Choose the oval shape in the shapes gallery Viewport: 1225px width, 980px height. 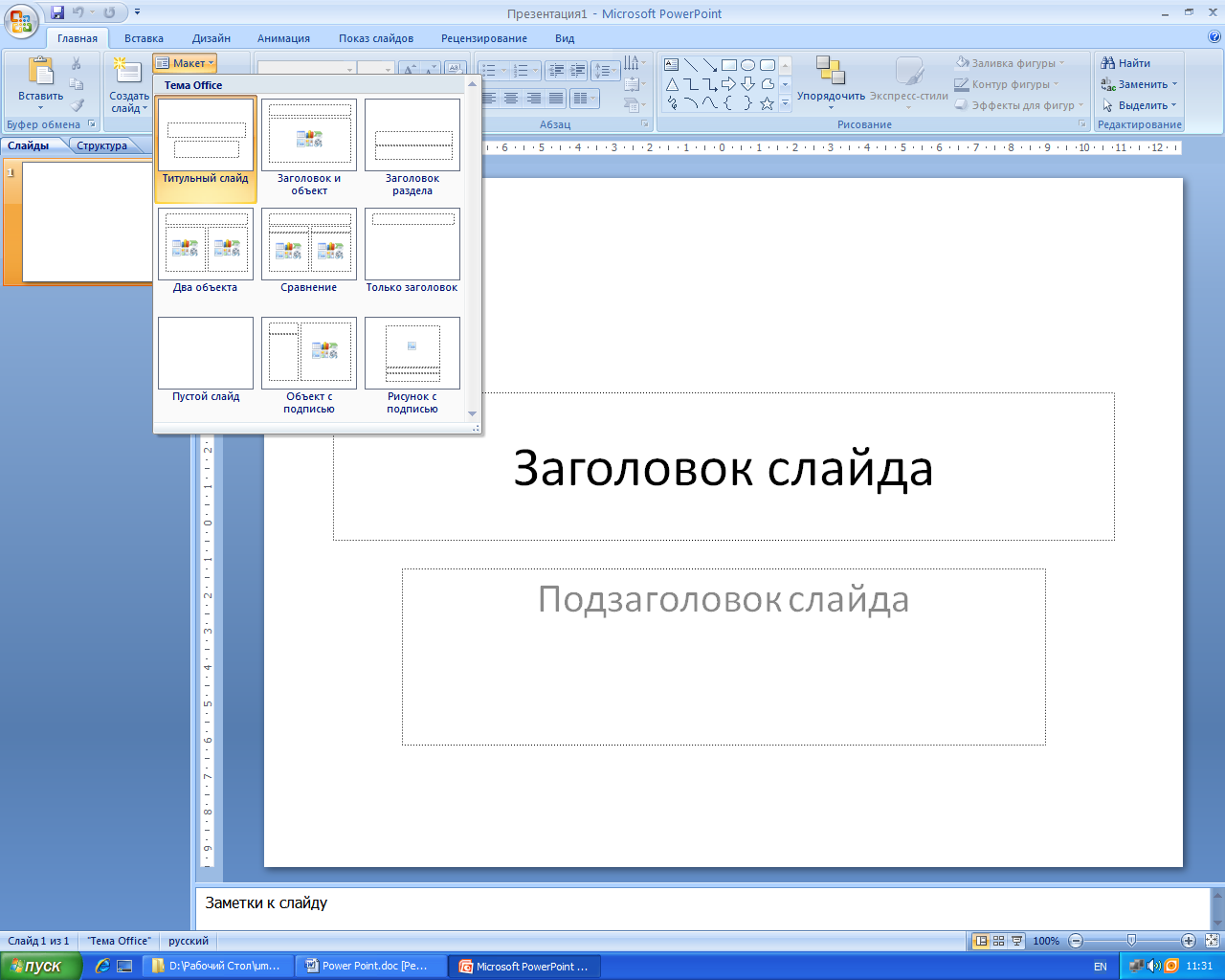748,65
